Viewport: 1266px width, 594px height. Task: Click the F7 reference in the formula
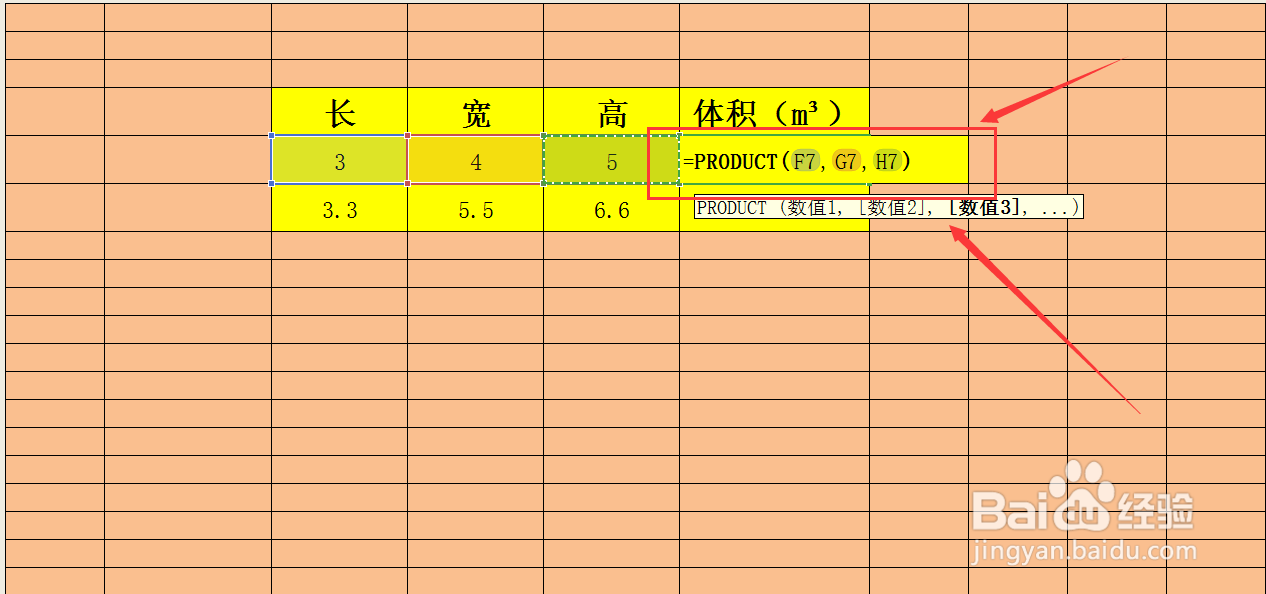pos(805,160)
